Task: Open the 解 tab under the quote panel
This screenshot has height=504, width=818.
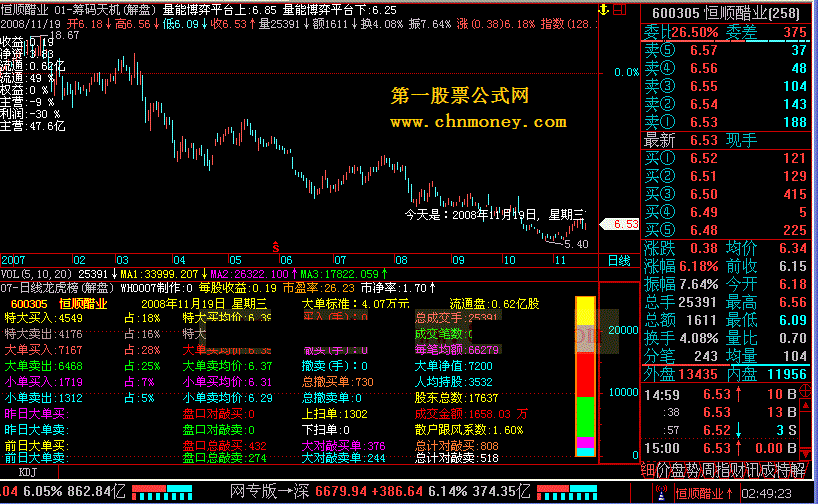Action: pos(799,470)
